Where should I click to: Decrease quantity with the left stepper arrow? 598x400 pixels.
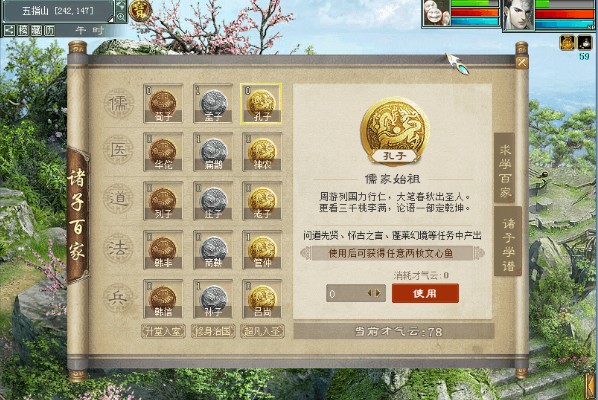pos(370,293)
